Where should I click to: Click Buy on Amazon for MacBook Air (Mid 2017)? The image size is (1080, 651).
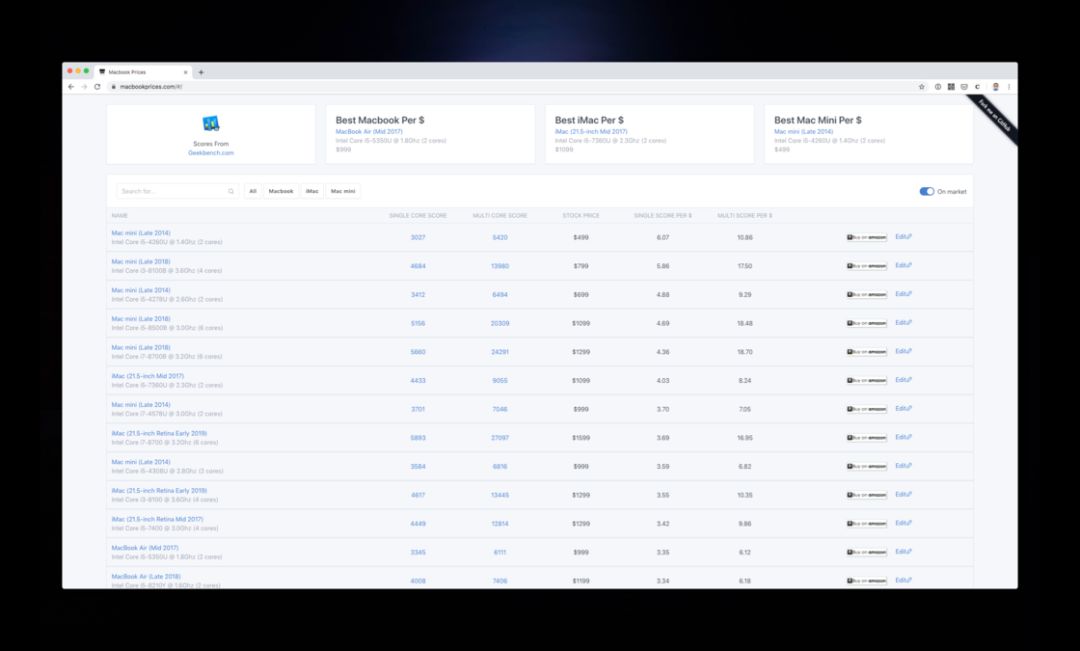pos(866,552)
